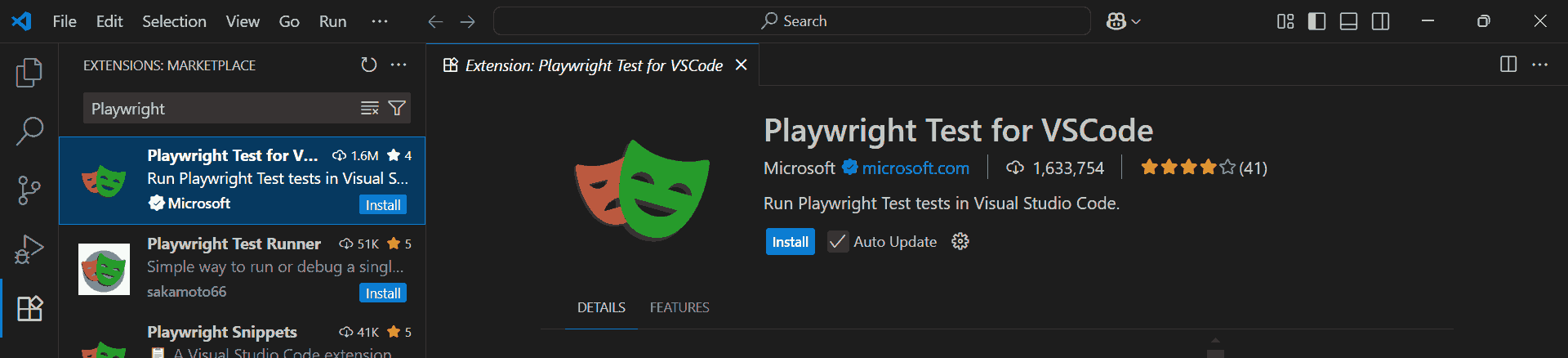The width and height of the screenshot is (1568, 358).
Task: Open the Run and Debug view
Action: click(x=29, y=249)
